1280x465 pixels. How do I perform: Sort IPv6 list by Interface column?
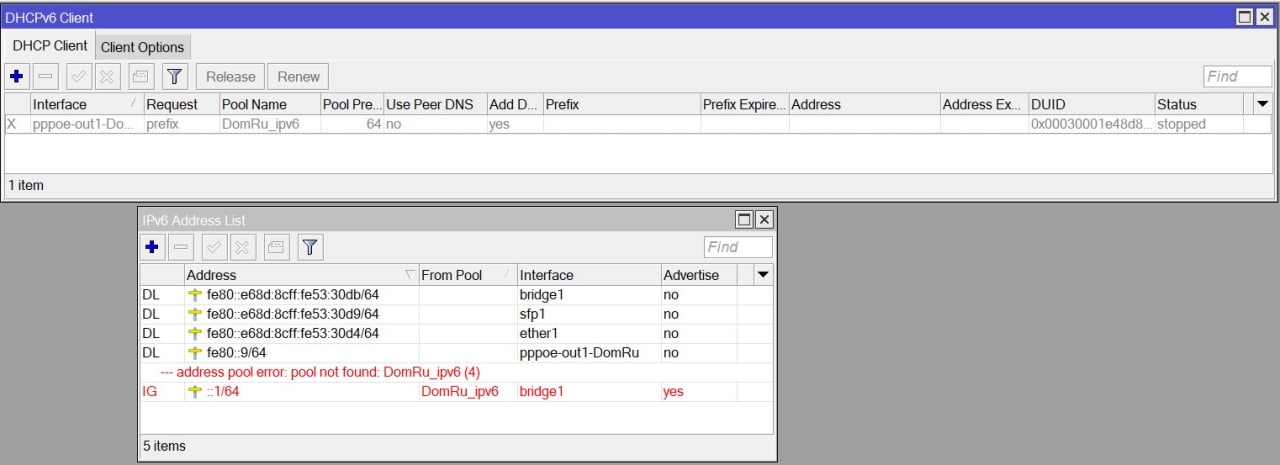588,274
